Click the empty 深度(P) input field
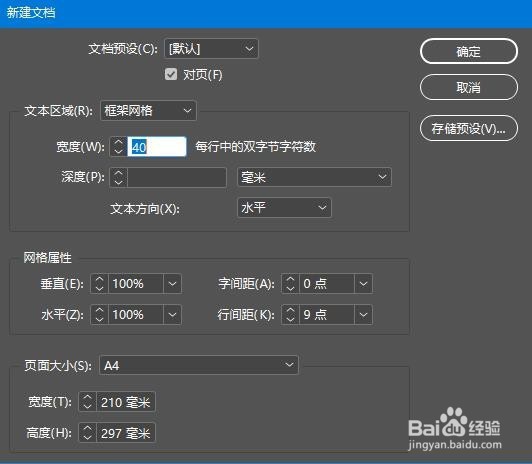This screenshot has height=464, width=532. (x=176, y=177)
